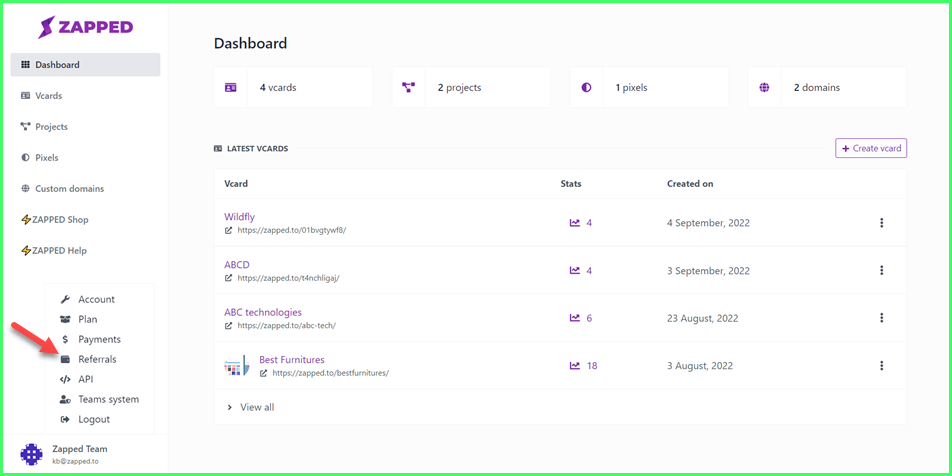Click the Plan box icon
This screenshot has width=952, height=476.
point(66,319)
